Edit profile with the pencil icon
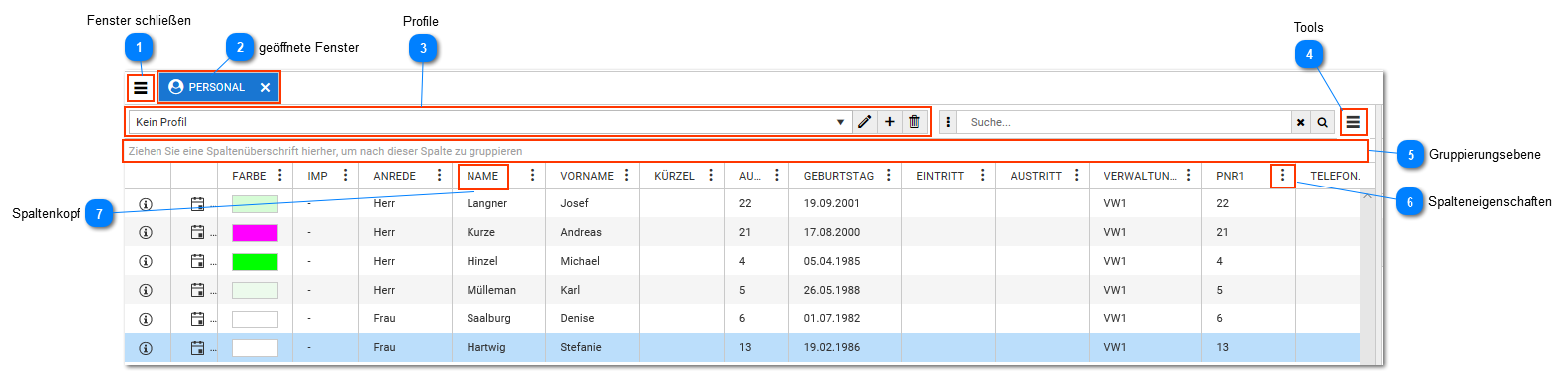This screenshot has width=1568, height=374. [x=864, y=122]
